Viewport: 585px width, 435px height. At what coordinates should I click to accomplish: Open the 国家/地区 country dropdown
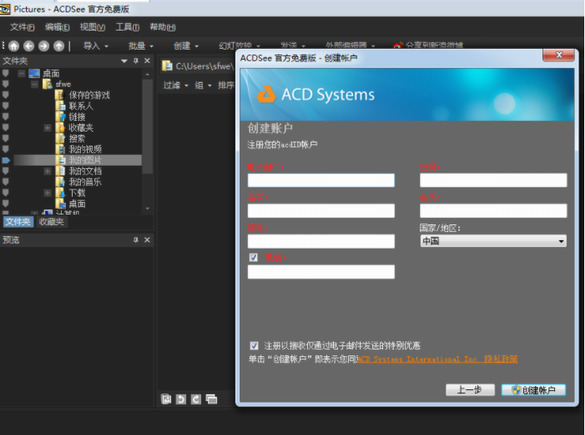pos(493,241)
